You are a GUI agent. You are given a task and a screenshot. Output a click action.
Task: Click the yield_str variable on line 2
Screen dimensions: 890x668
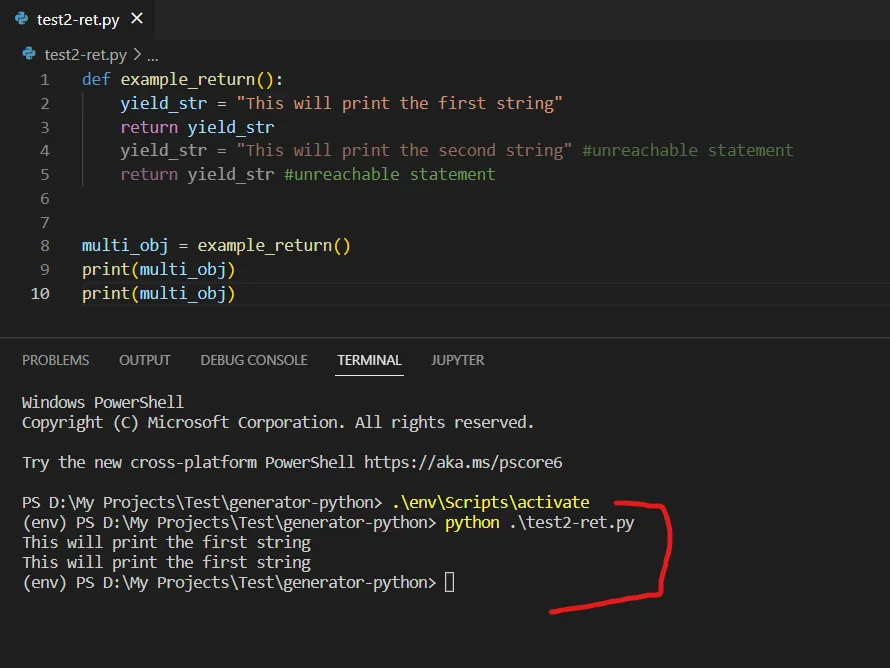(x=163, y=103)
